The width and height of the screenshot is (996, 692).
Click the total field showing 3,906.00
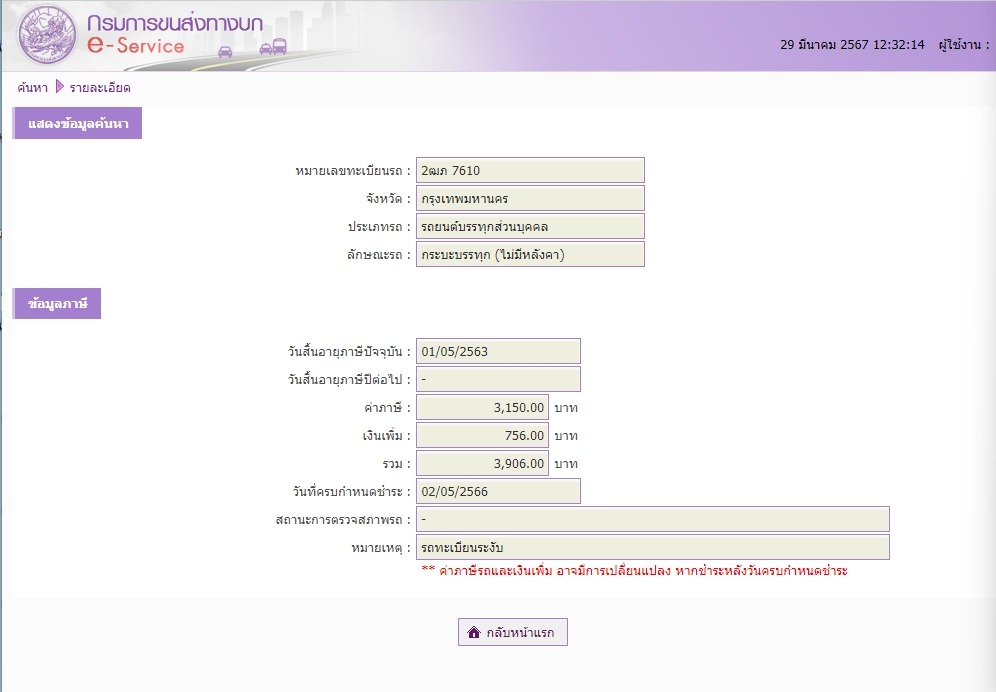482,463
